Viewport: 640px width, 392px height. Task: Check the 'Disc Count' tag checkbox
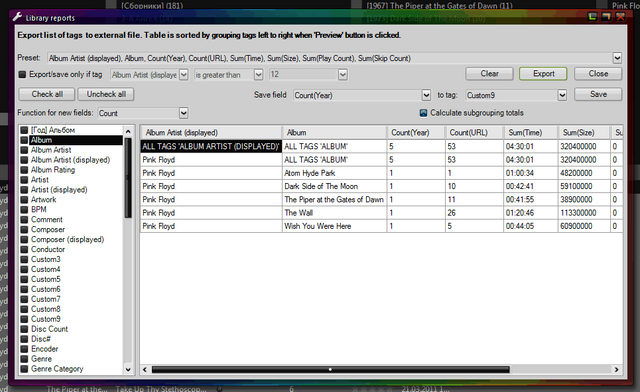[24, 329]
